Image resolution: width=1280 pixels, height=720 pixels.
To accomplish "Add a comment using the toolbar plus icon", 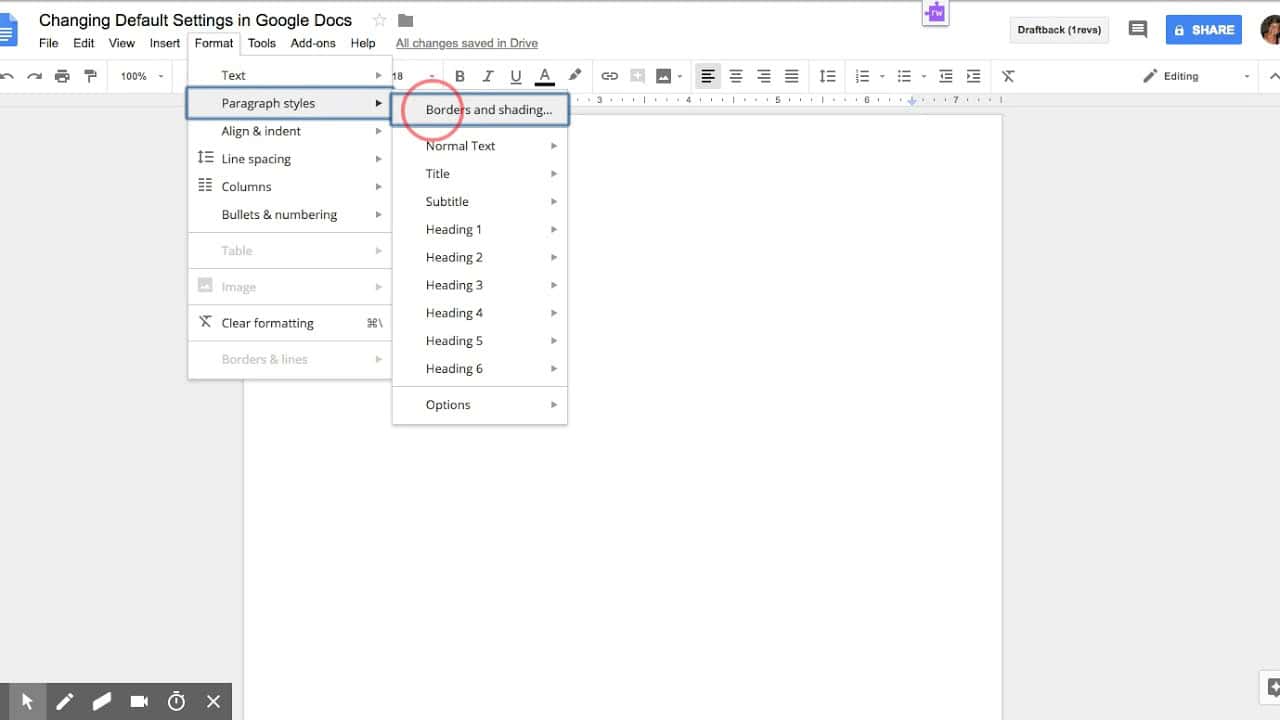I will [x=637, y=76].
